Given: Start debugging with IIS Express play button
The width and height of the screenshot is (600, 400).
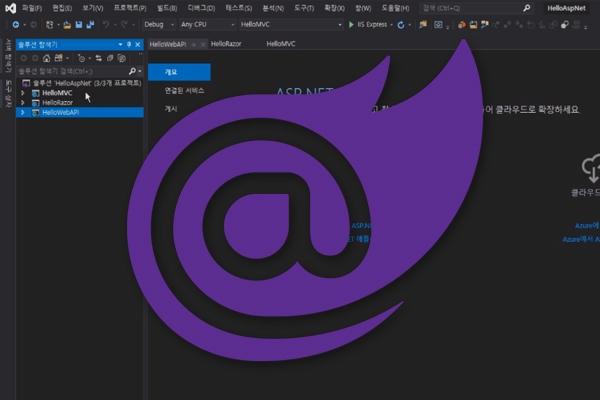Looking at the screenshot, I should [x=351, y=24].
